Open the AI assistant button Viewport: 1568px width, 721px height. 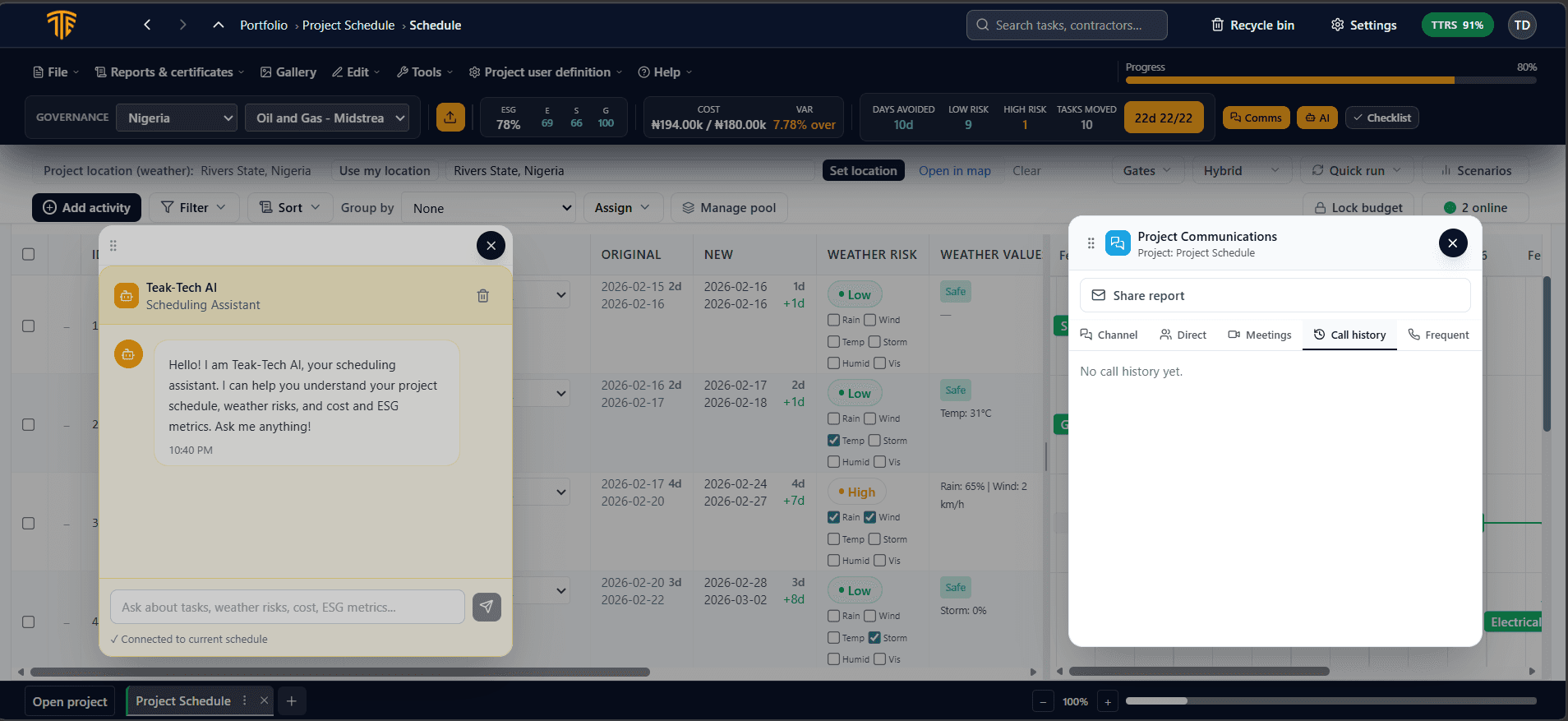point(1317,118)
